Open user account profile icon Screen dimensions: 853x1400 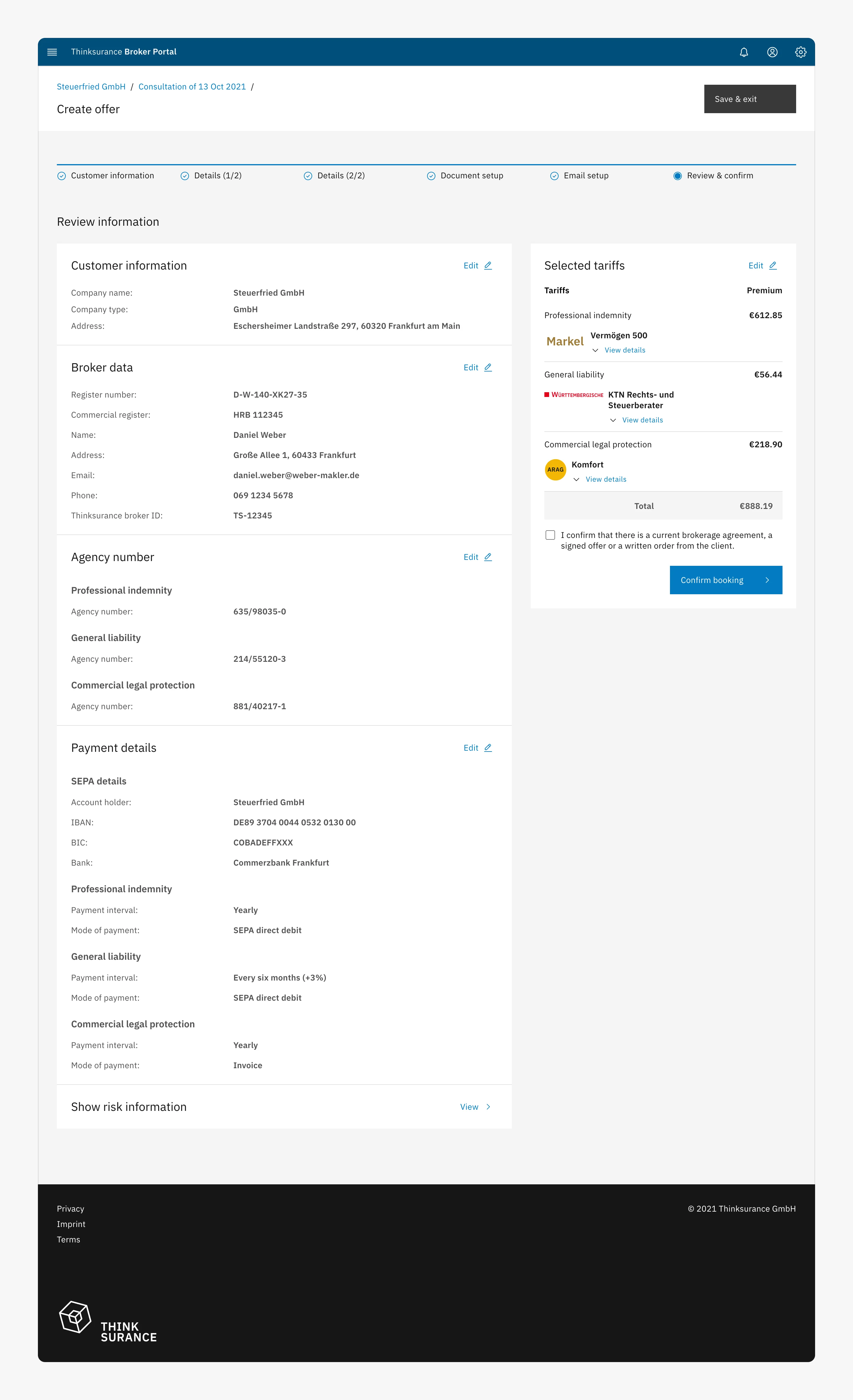(x=772, y=52)
